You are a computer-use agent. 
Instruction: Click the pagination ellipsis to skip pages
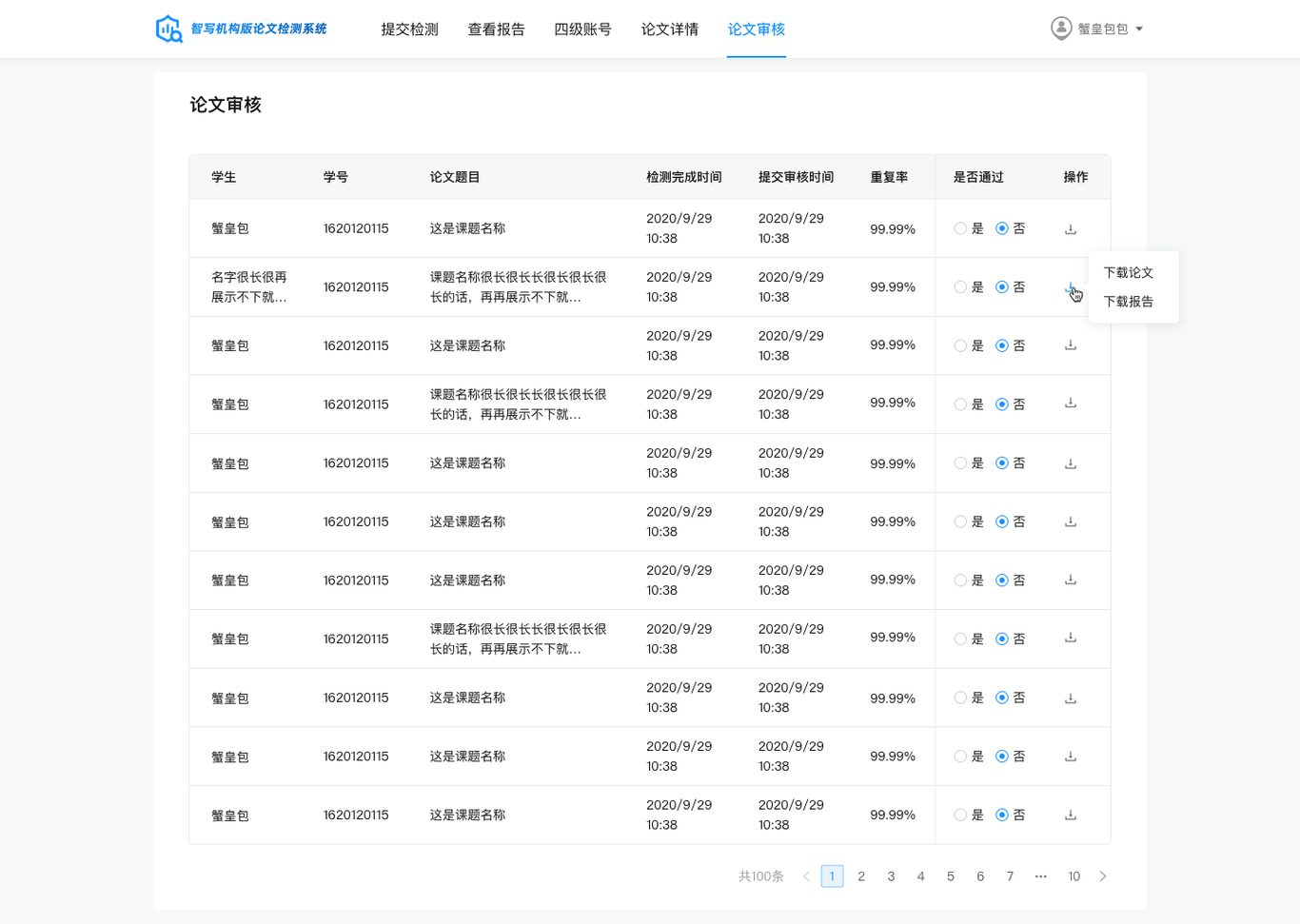point(1041,876)
